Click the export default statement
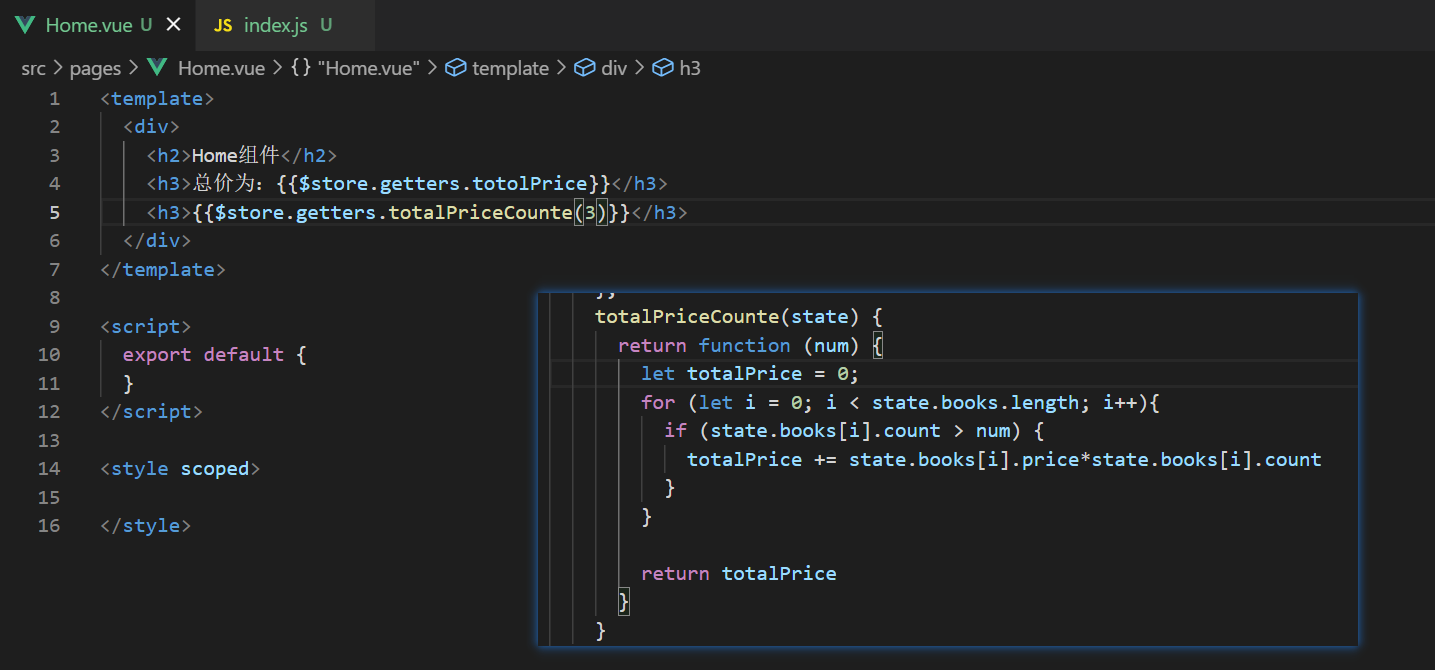 [x=214, y=354]
